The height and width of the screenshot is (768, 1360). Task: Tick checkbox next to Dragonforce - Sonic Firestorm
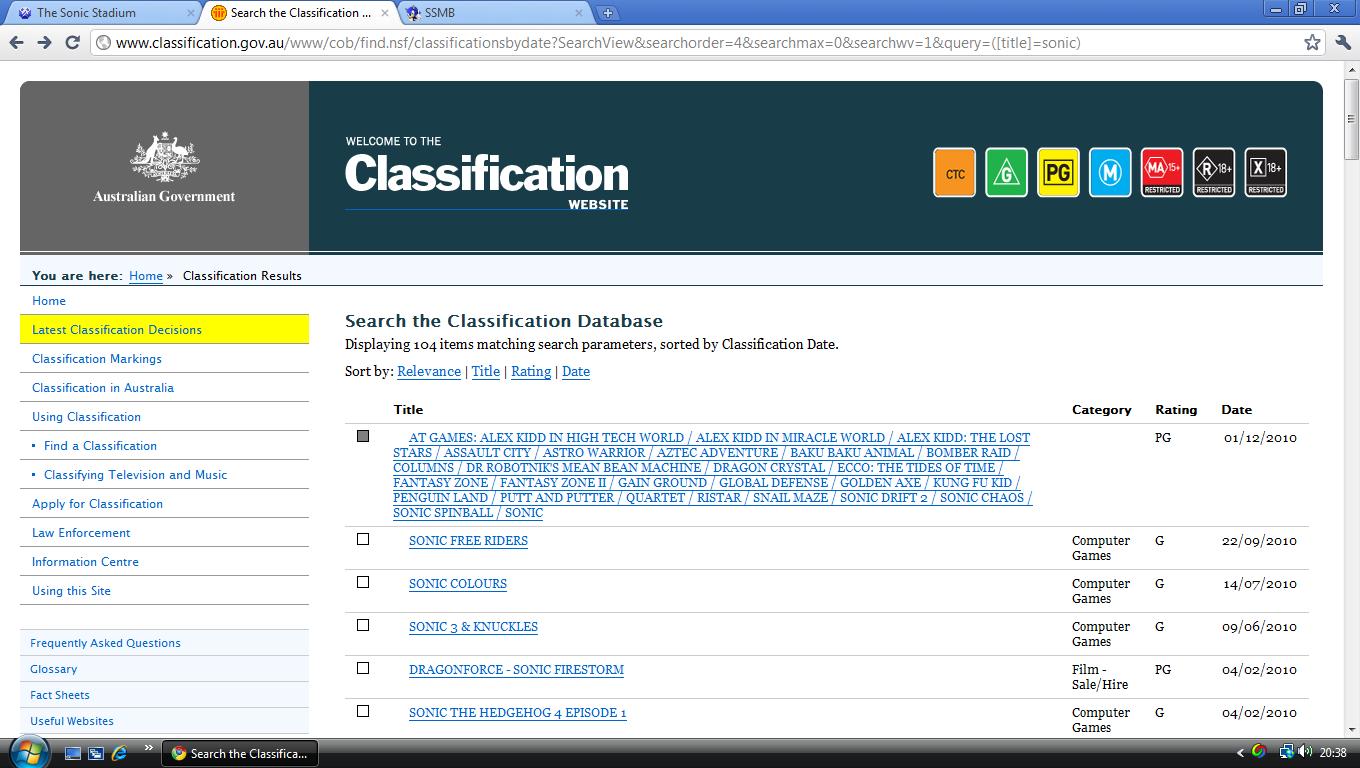coord(363,668)
